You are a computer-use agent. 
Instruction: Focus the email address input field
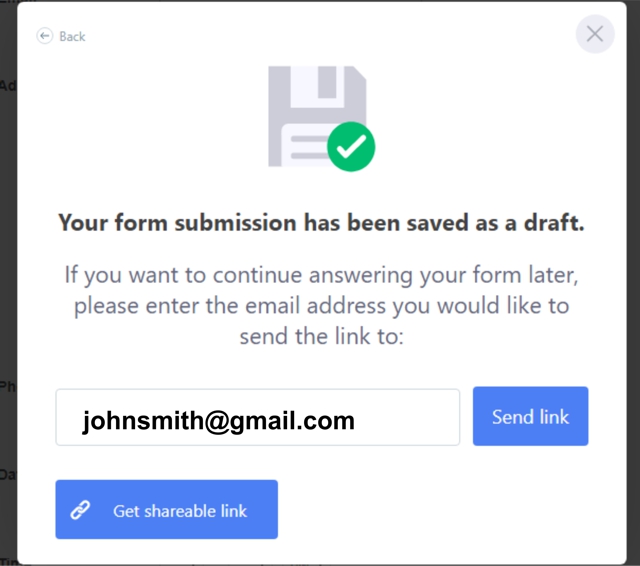point(257,418)
